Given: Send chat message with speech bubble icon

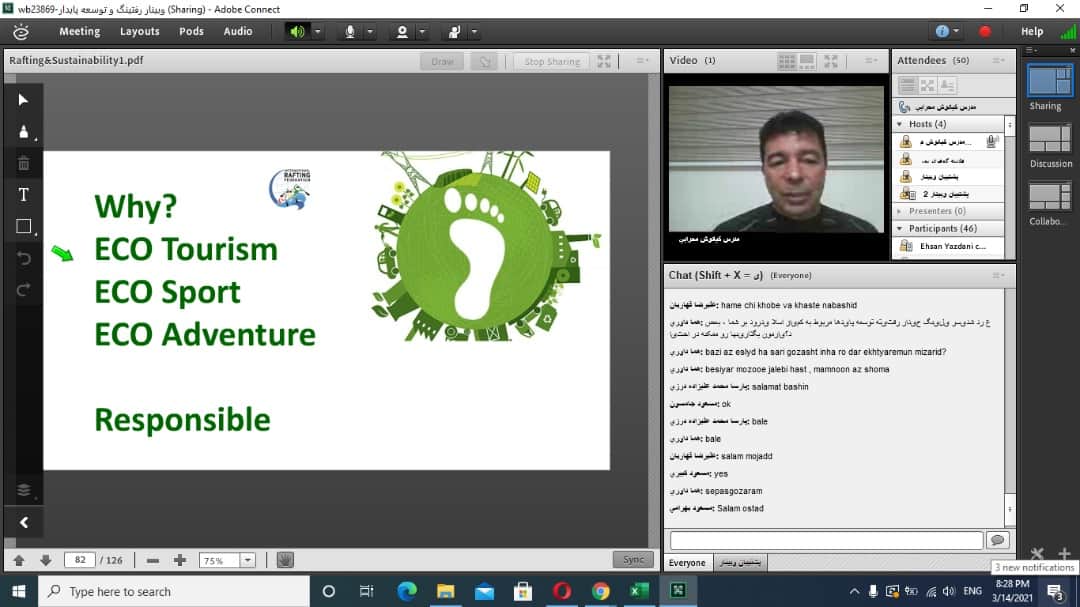Looking at the screenshot, I should pos(996,540).
